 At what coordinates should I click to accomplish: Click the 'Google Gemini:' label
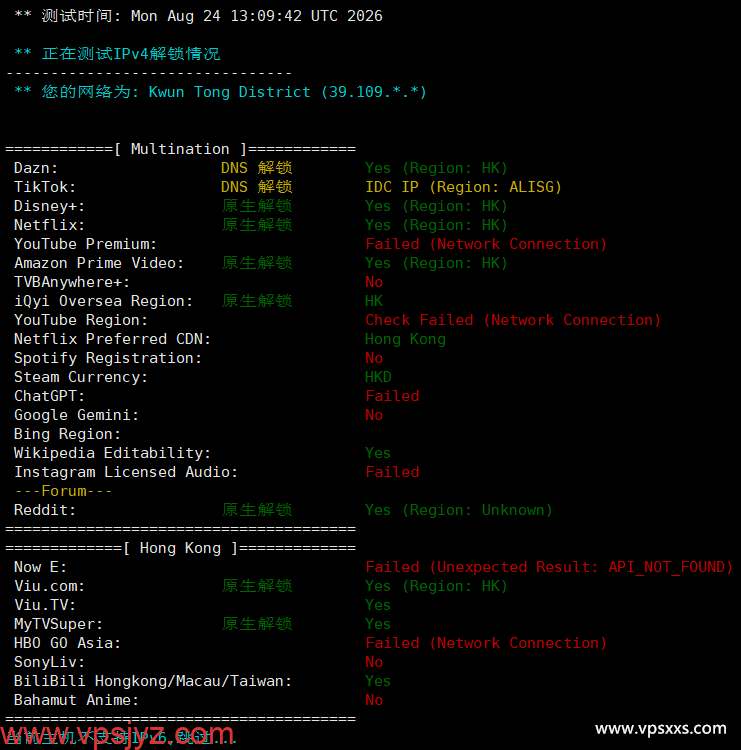point(77,415)
